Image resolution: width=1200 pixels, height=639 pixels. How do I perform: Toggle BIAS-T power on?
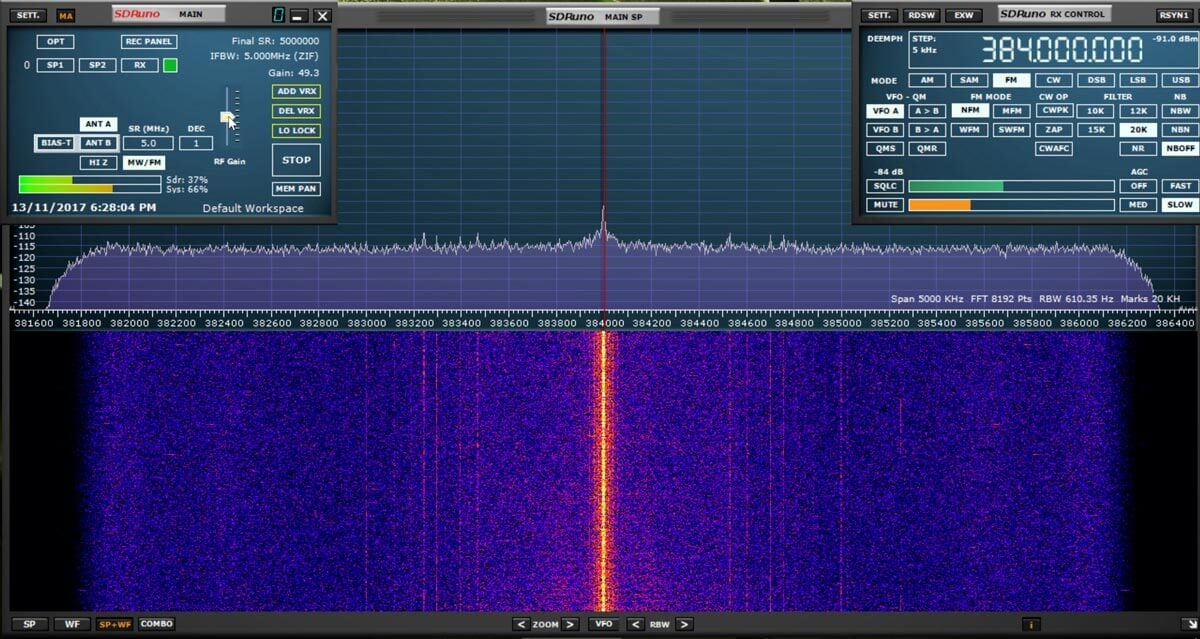click(x=56, y=143)
